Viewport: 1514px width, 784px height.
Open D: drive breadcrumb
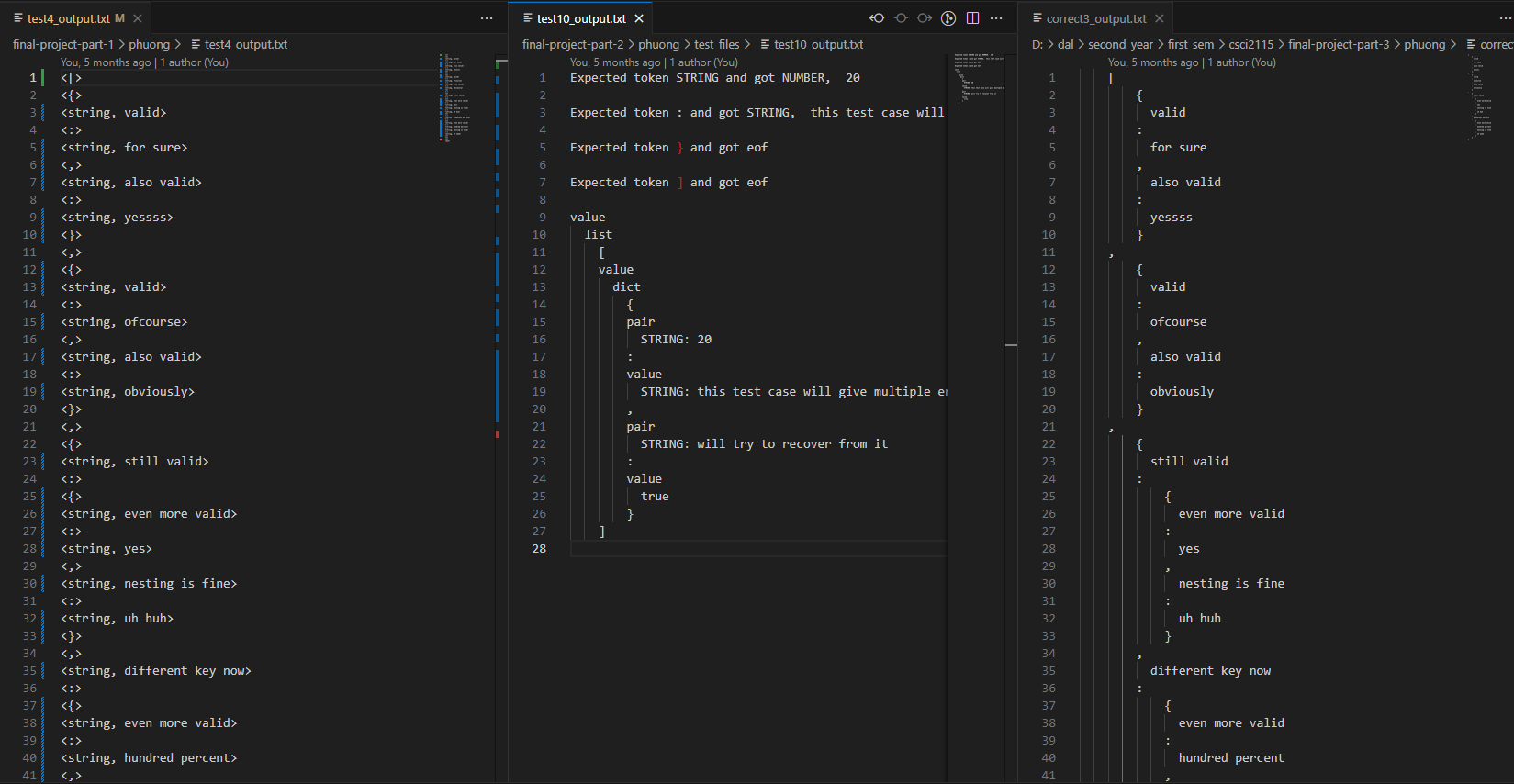coord(1037,44)
